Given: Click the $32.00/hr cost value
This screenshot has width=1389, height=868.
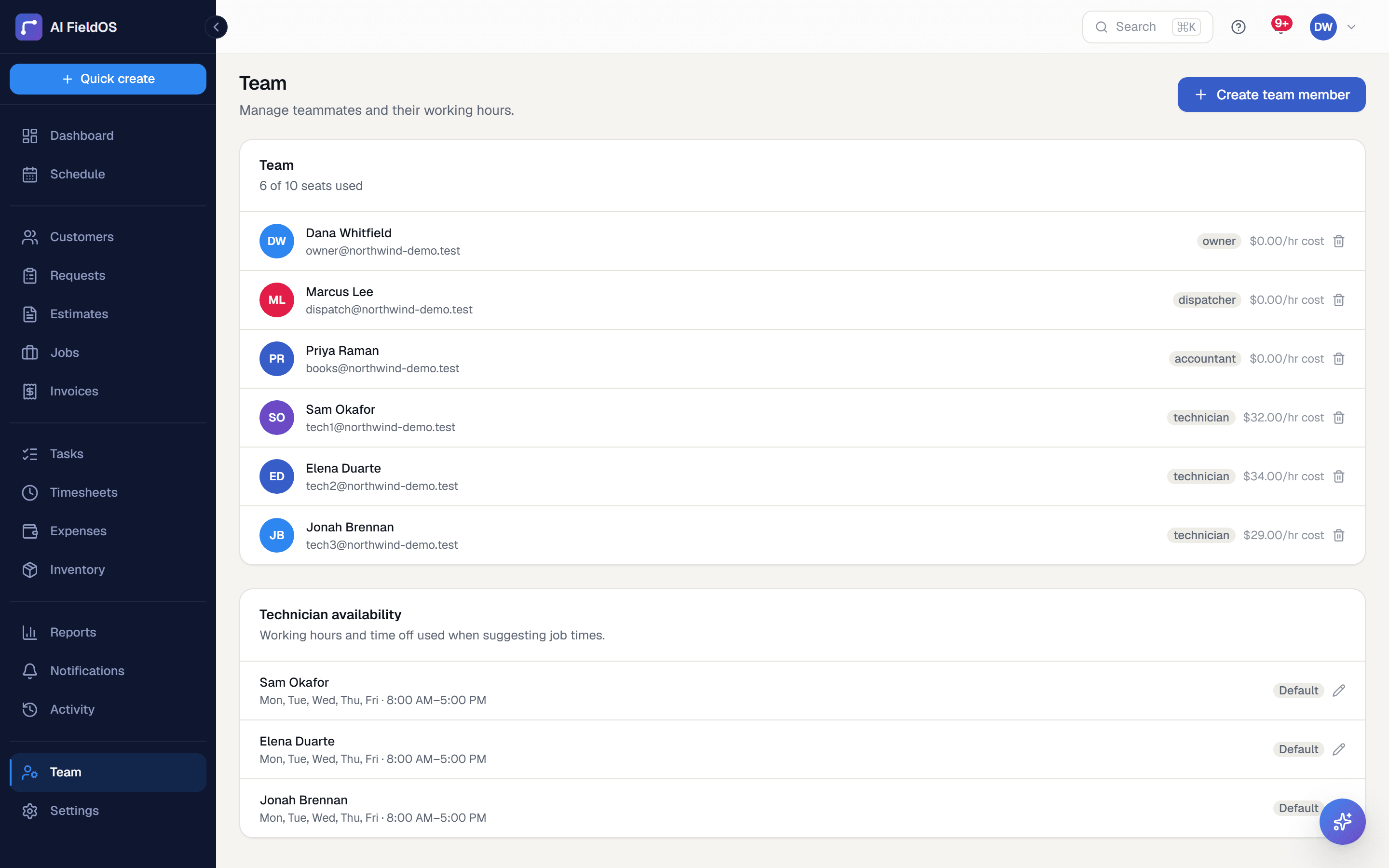Looking at the screenshot, I should click(1283, 417).
